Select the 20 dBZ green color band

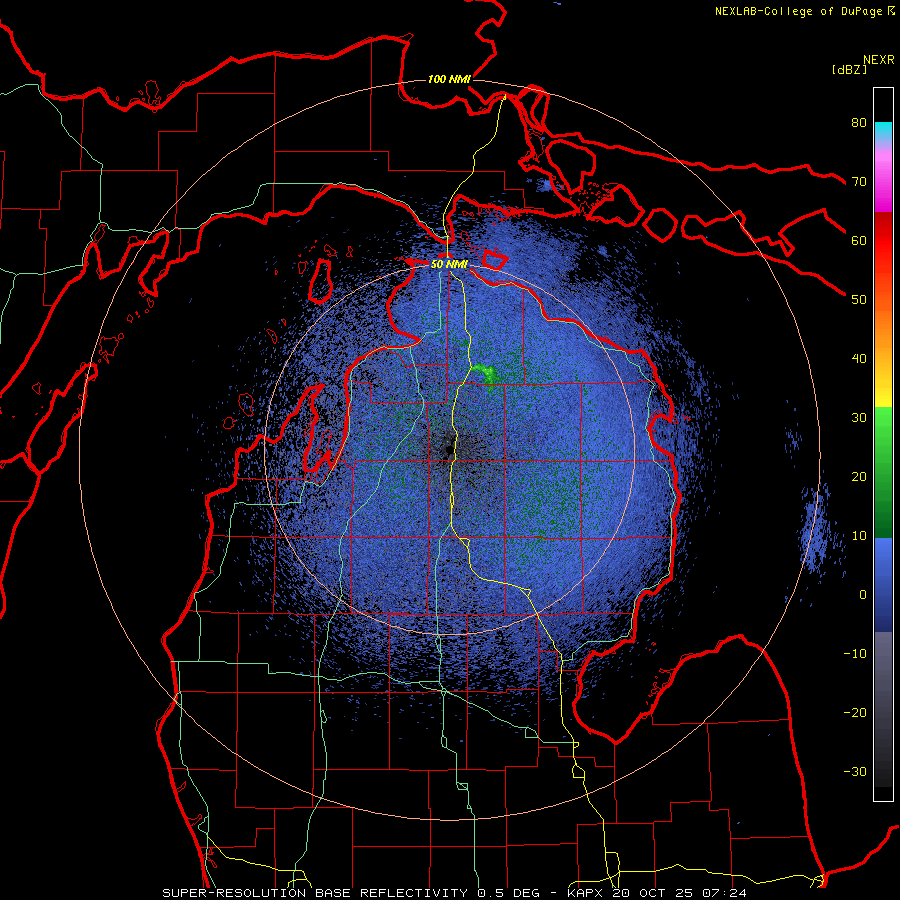point(883,476)
